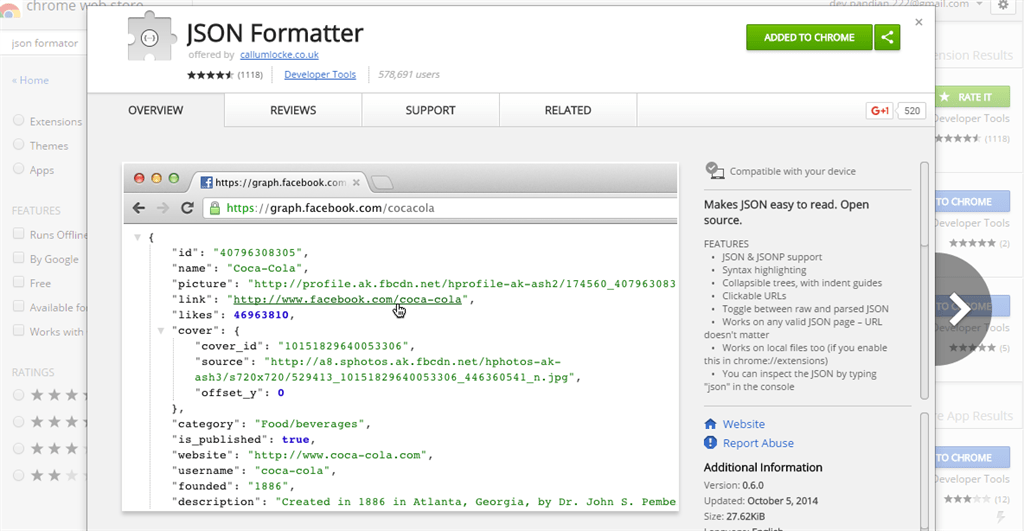Click the star rating beside 1118 reviews
This screenshot has height=531, width=1024.
coord(210,74)
